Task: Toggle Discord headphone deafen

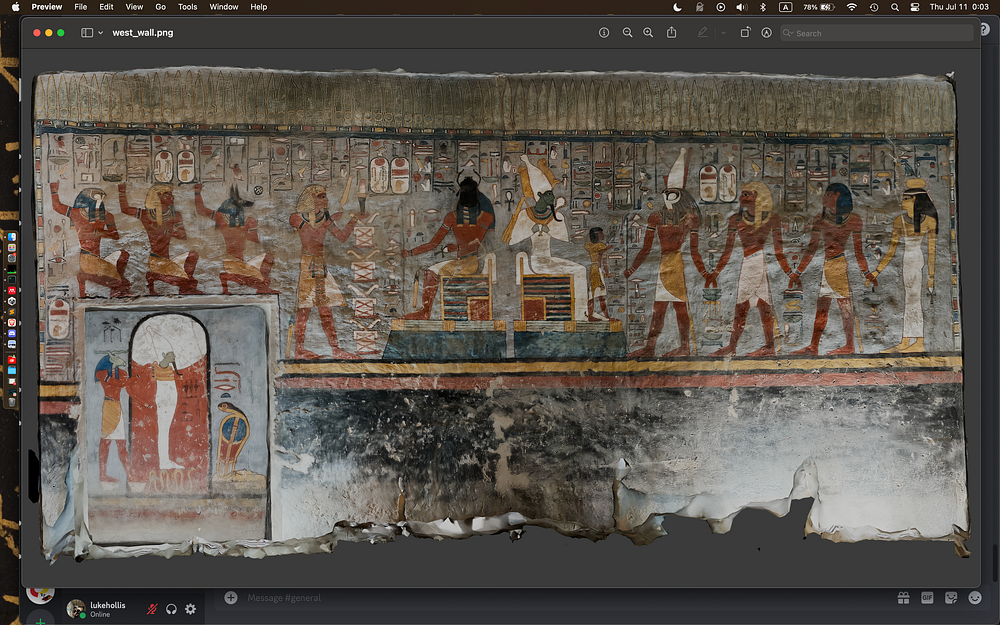Action: 171,609
